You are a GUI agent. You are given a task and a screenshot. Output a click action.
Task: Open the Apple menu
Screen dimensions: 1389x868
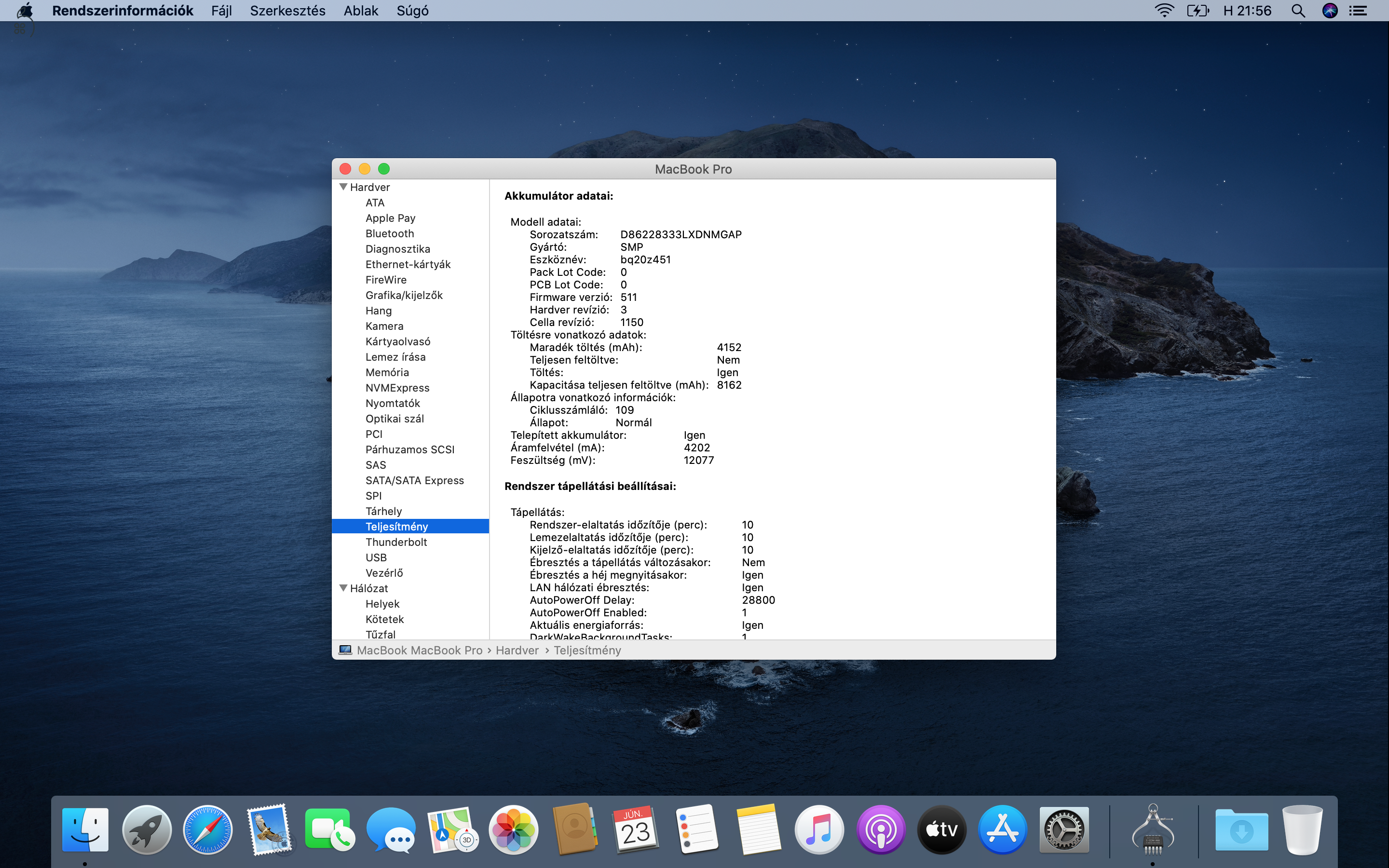(x=25, y=10)
